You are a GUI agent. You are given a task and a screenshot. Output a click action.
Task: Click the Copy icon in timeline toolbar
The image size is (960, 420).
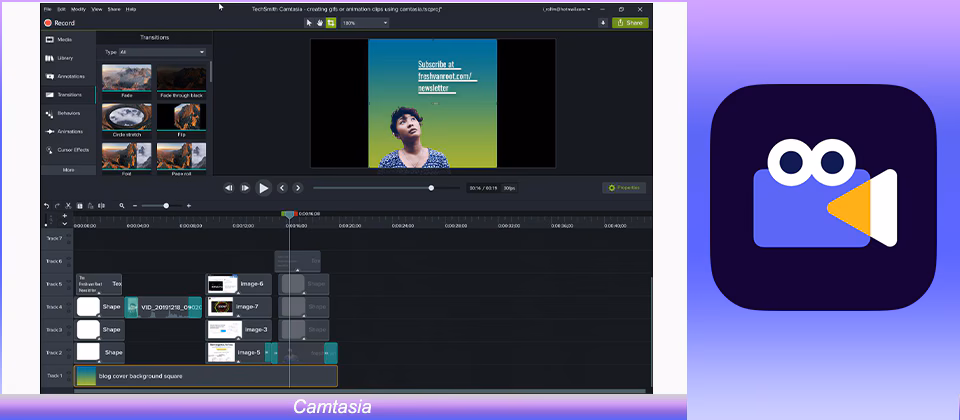(x=80, y=206)
